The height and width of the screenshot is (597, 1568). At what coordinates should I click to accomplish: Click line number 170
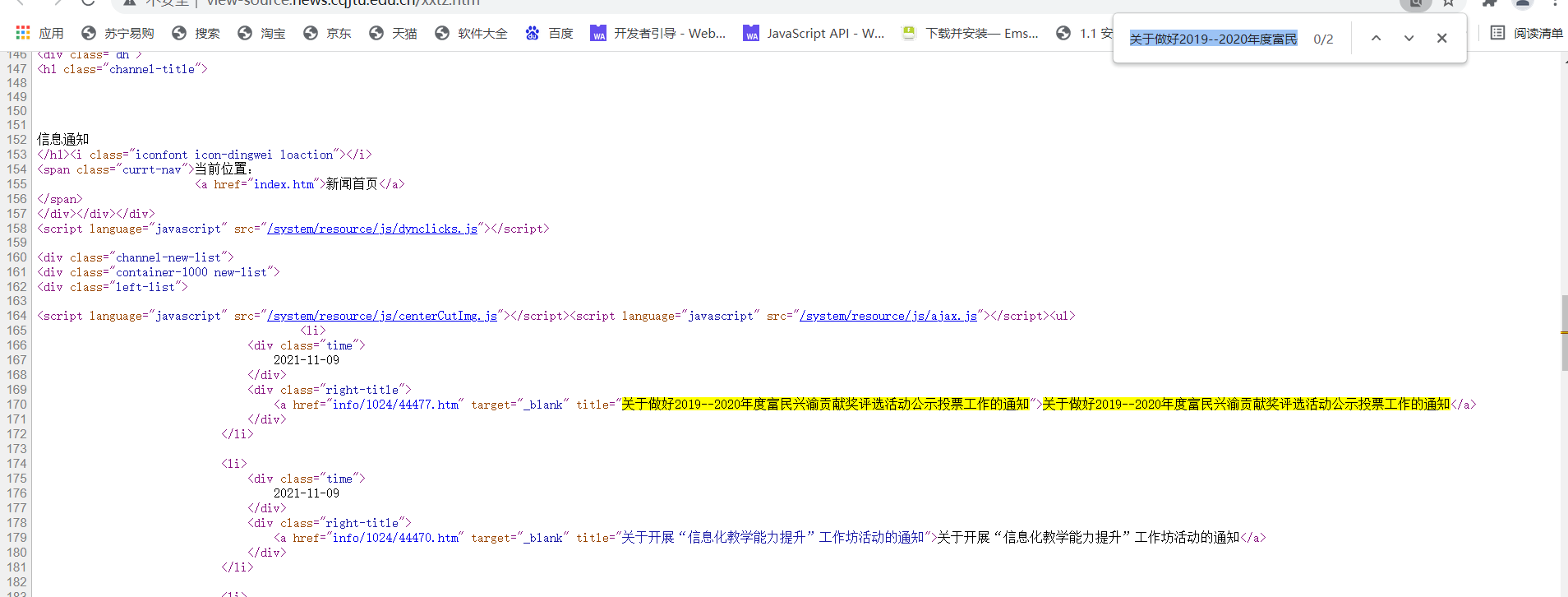[x=16, y=405]
